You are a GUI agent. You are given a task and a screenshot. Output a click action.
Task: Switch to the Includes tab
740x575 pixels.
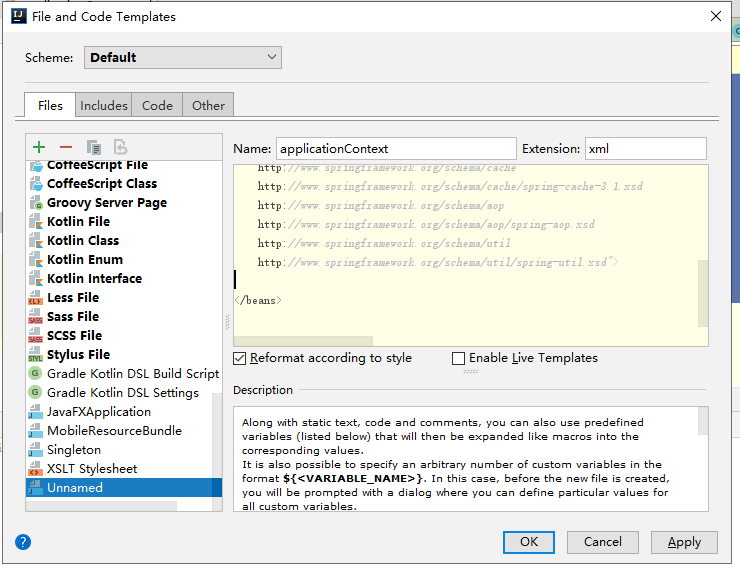[104, 105]
